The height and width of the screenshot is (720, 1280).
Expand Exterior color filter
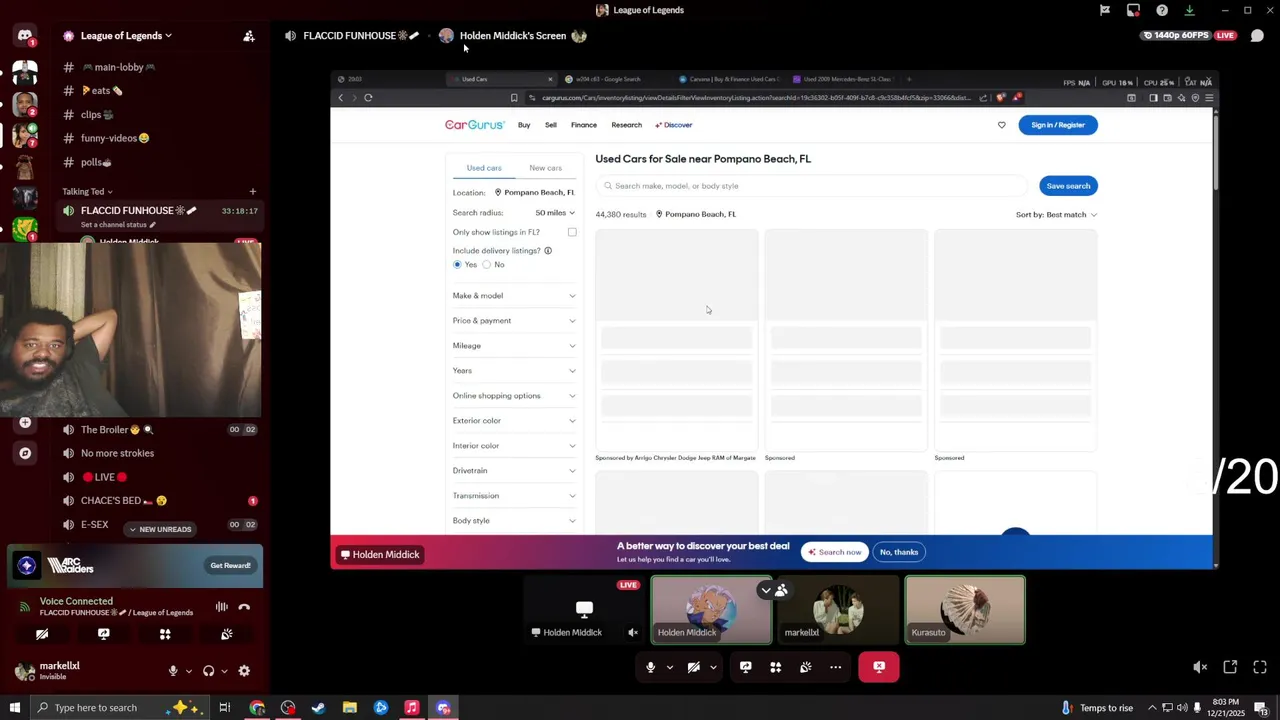coord(514,421)
